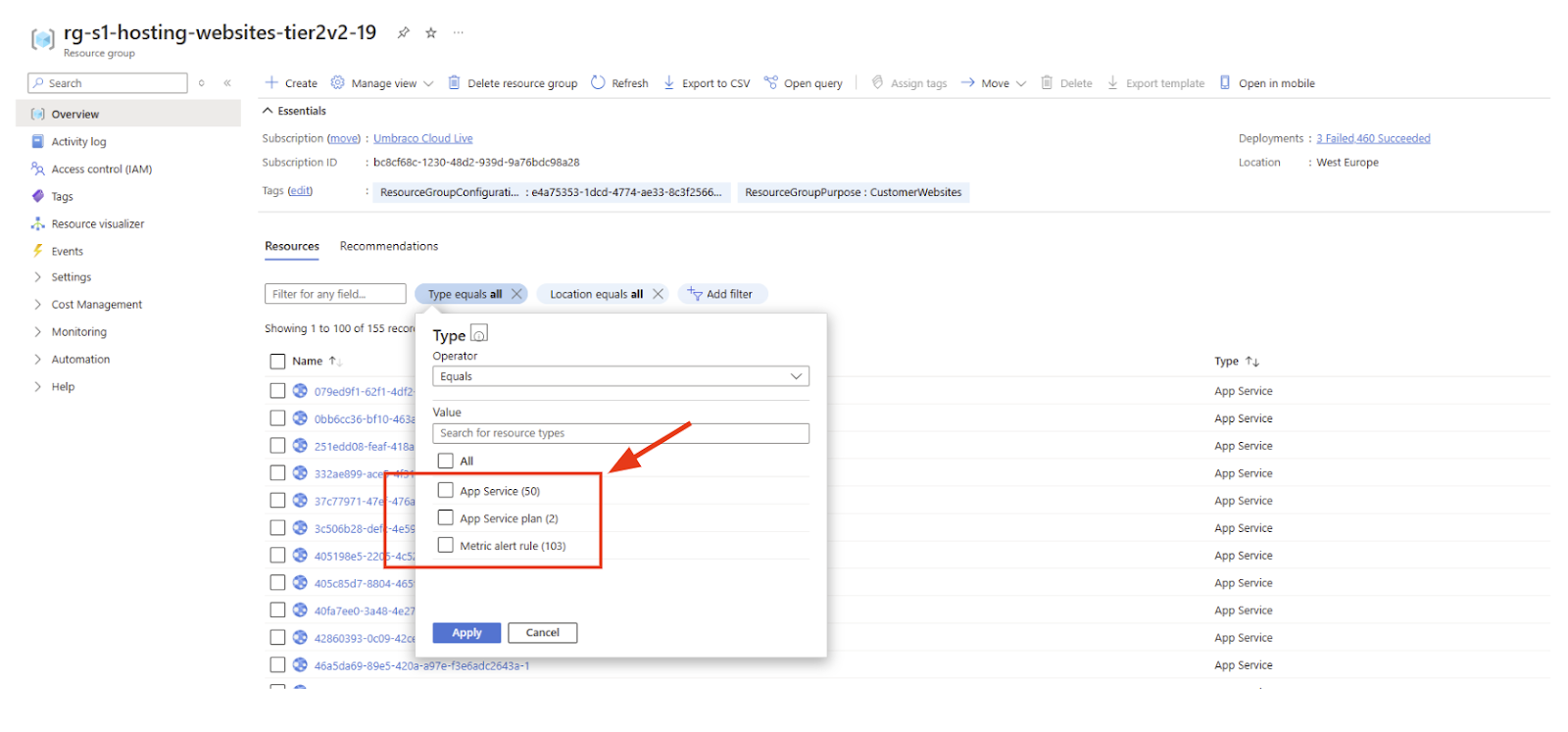The image size is (1568, 732).
Task: Mark resource group as favorite with star
Action: 430,32
